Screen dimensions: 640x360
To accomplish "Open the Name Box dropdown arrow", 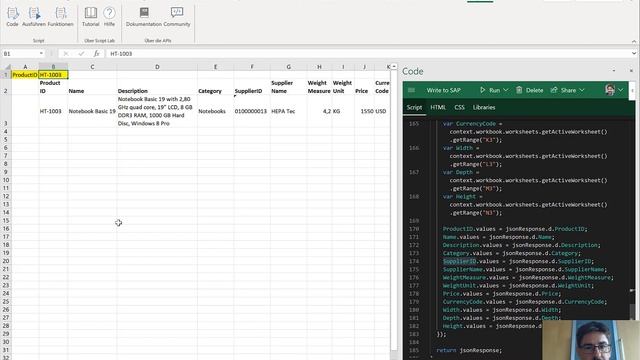I will 41,53.
